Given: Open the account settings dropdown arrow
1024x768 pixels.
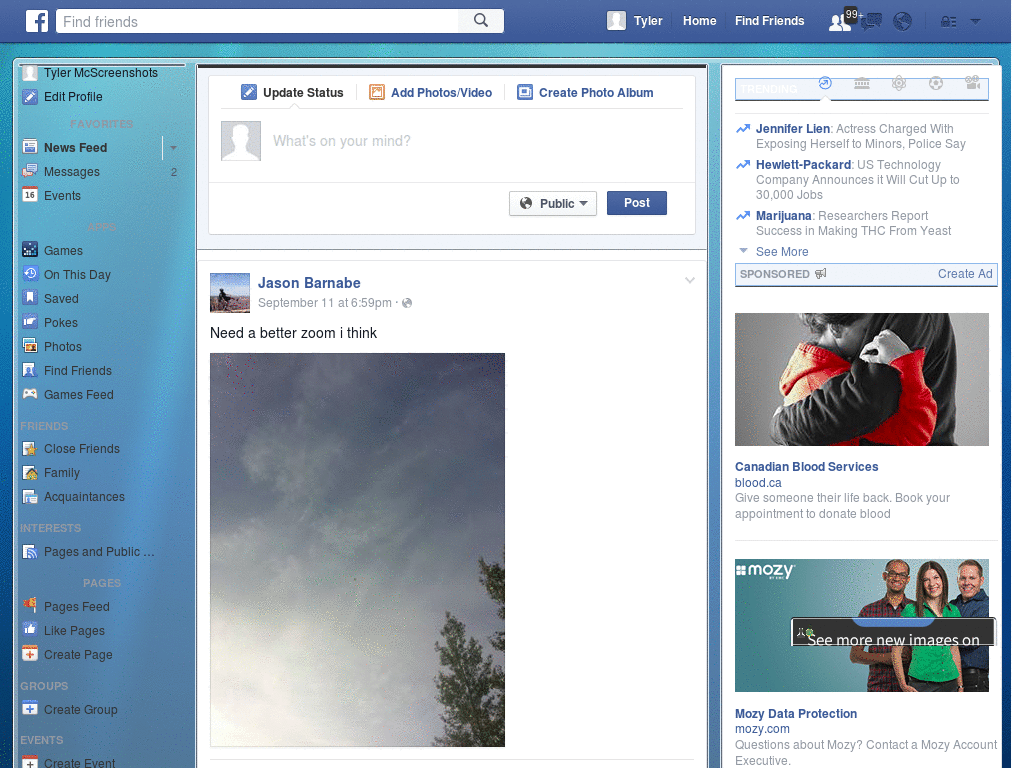Looking at the screenshot, I should tap(976, 21).
